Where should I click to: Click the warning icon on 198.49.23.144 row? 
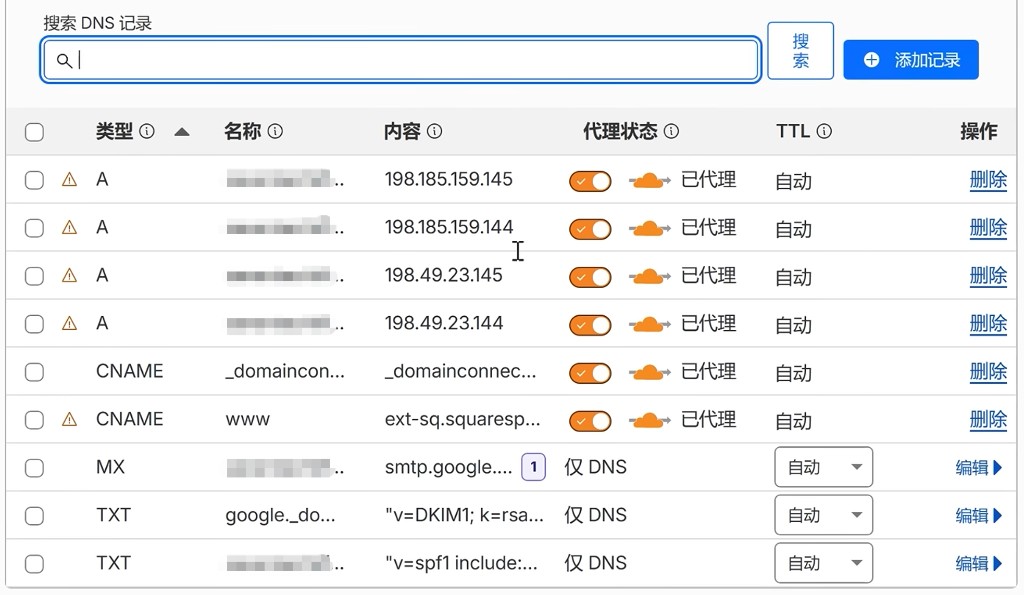tap(69, 323)
